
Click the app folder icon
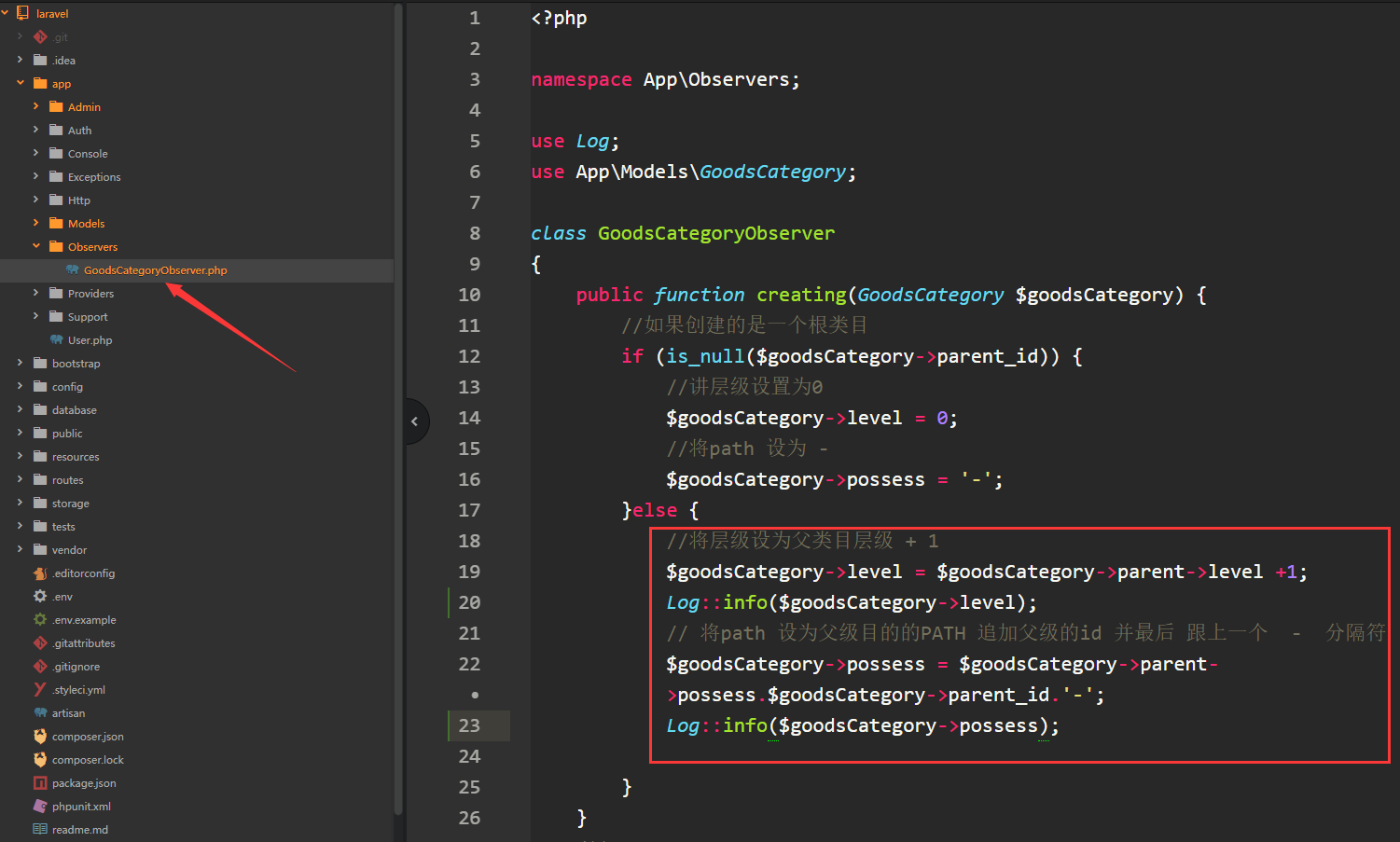[x=40, y=83]
